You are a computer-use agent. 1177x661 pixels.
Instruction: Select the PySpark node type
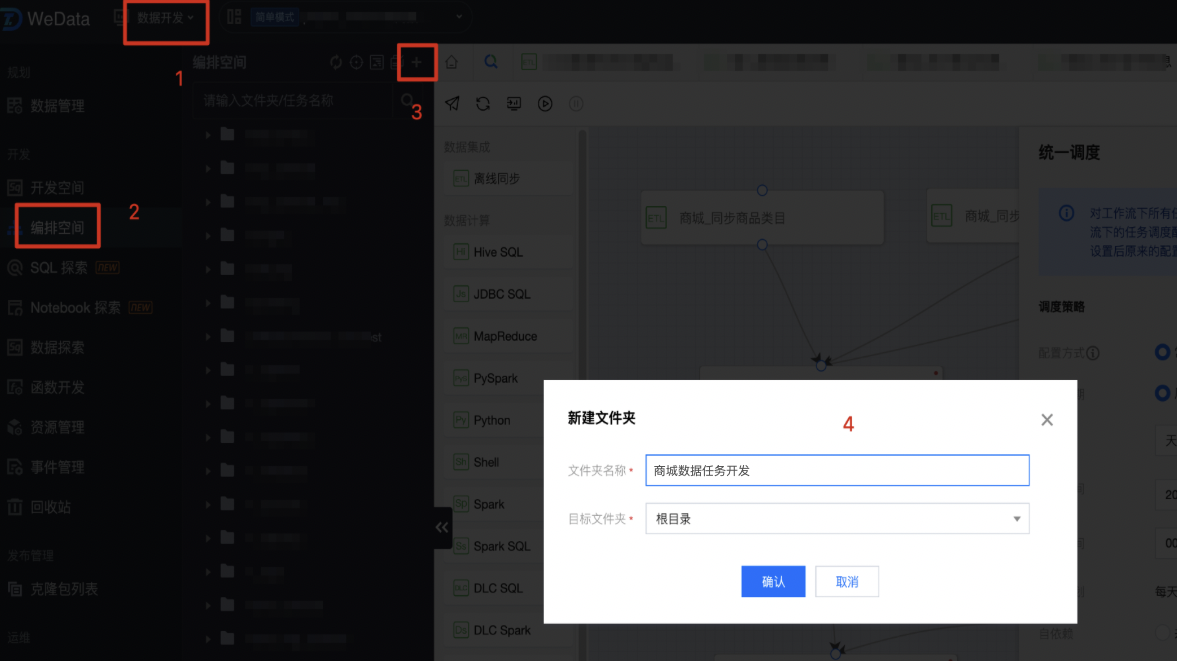pyautogui.click(x=507, y=378)
